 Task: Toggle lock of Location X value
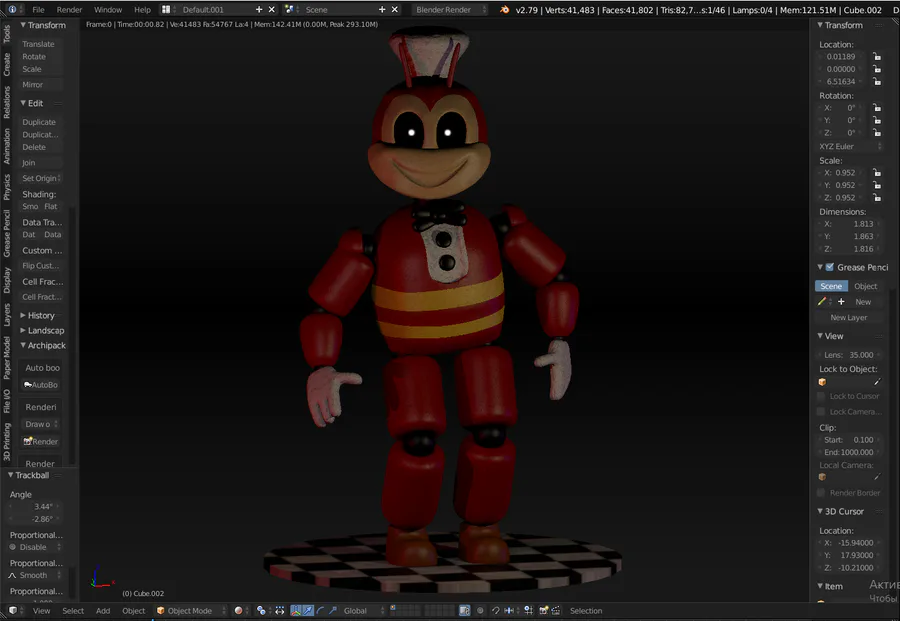pos(876,56)
